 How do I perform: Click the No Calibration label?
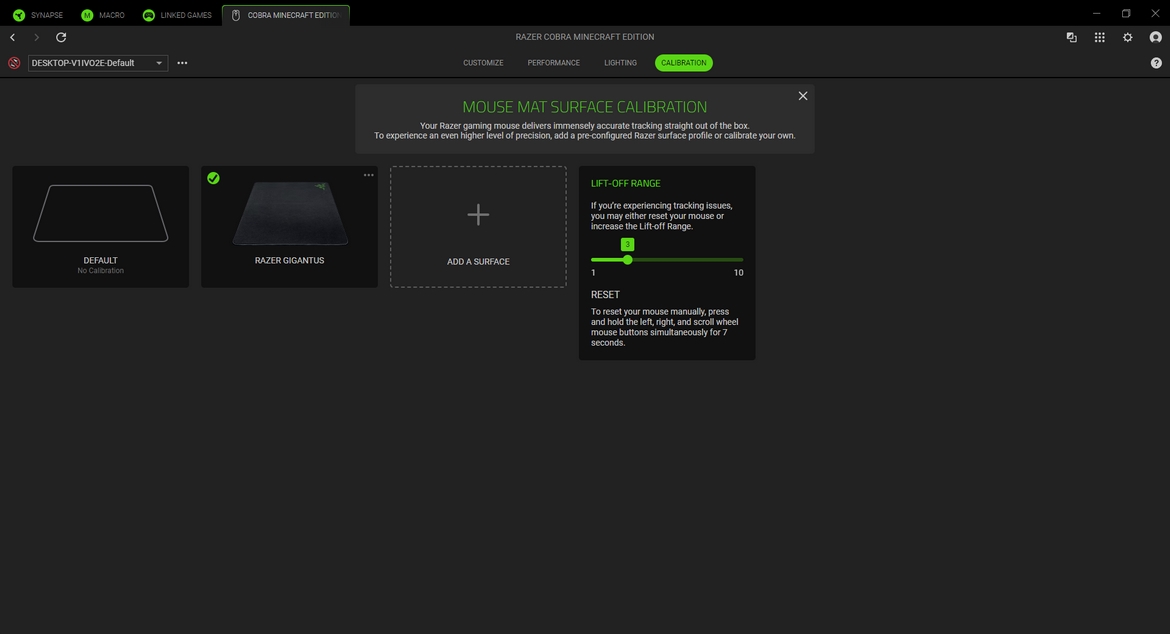[101, 271]
